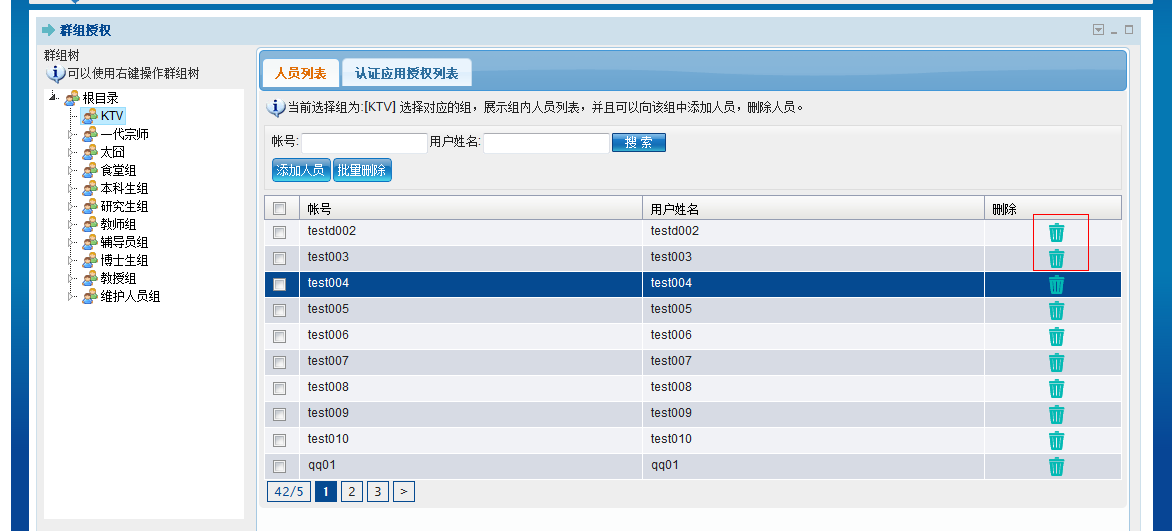Viewport: 1176px width, 531px height.
Task: Toggle the select-all checkbox in table header
Action: point(280,209)
